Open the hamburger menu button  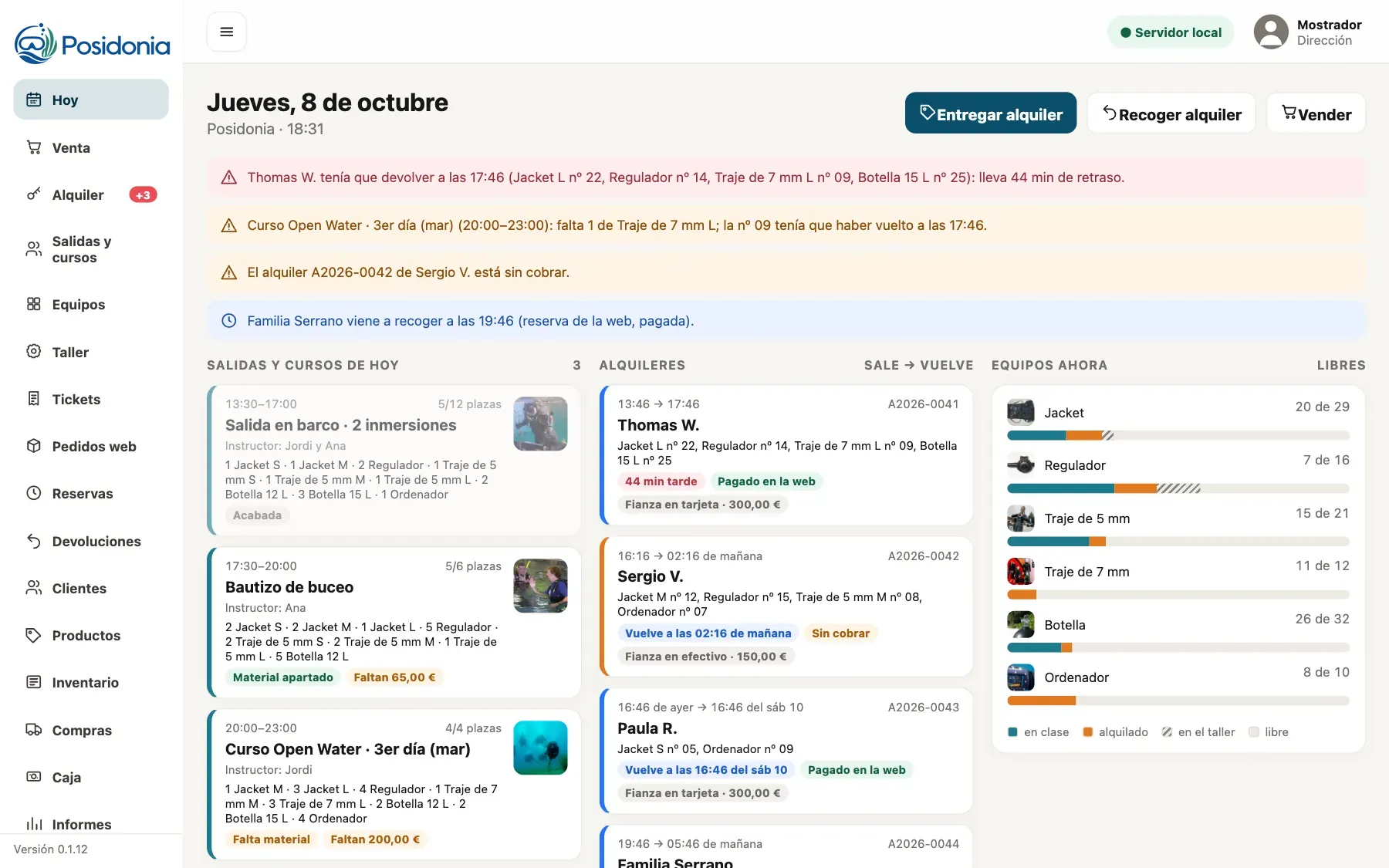click(226, 32)
